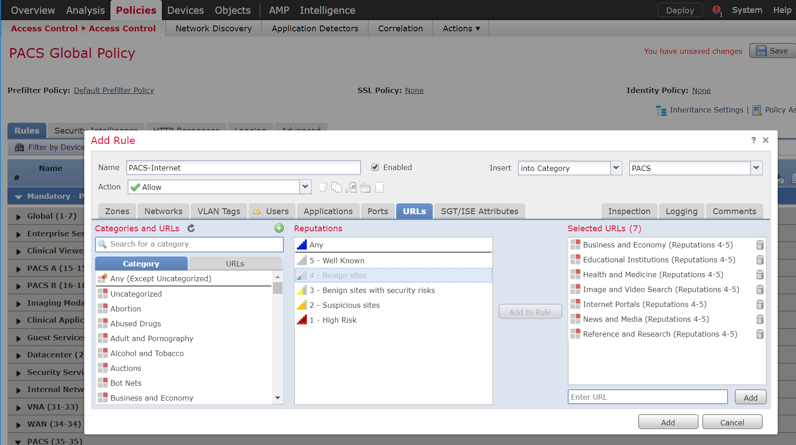Click the Search for a category field

click(x=190, y=244)
